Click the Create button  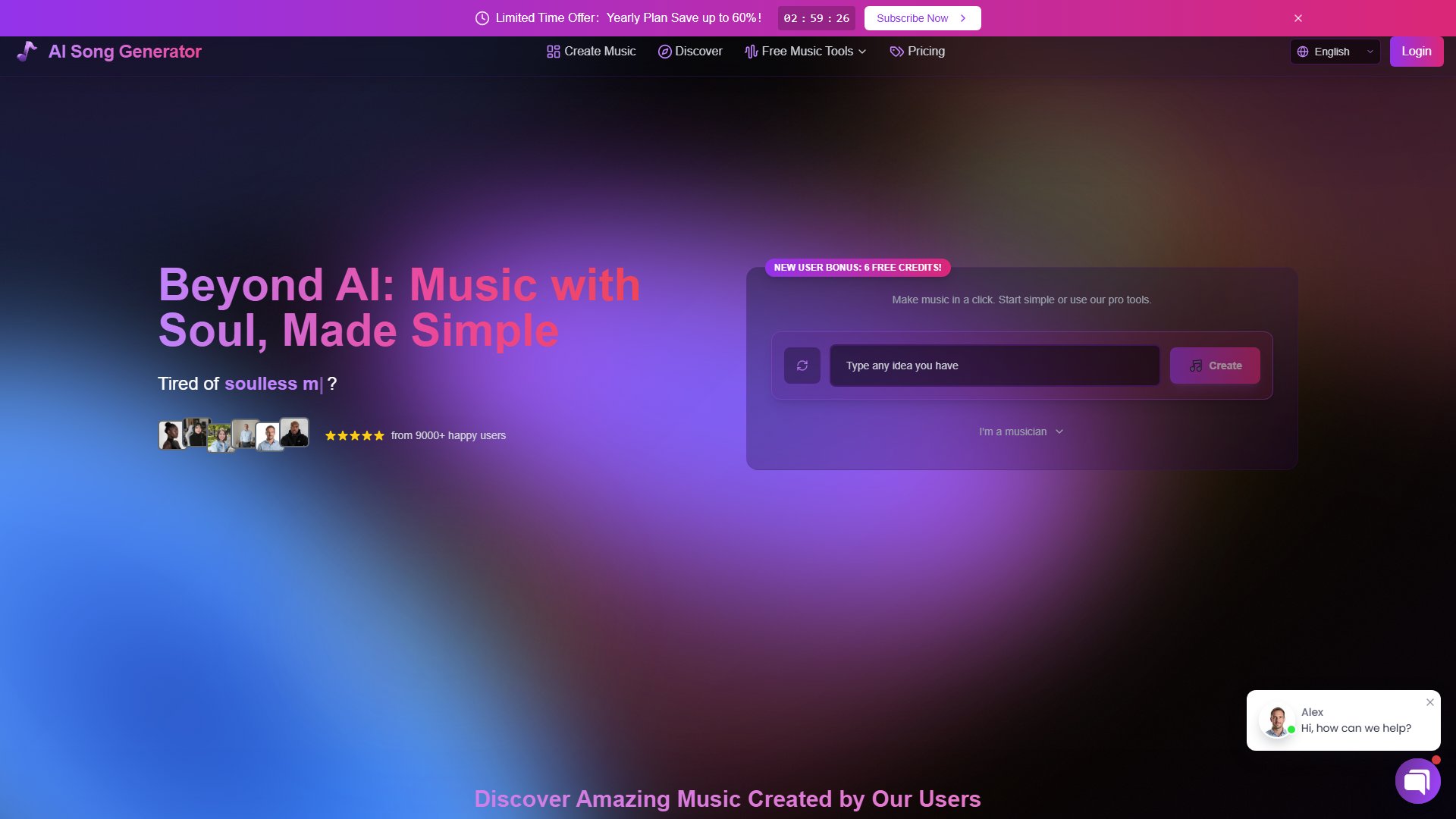[x=1214, y=366]
